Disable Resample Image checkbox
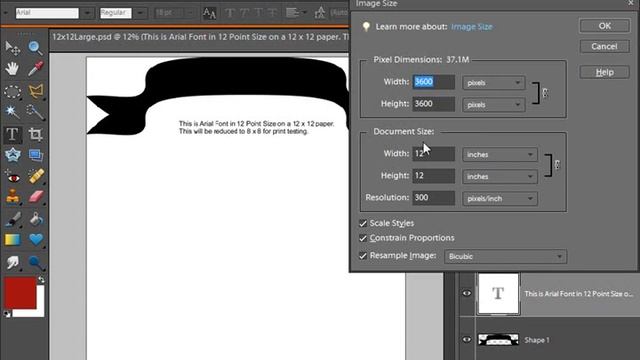Image resolution: width=640 pixels, height=360 pixels. [363, 256]
